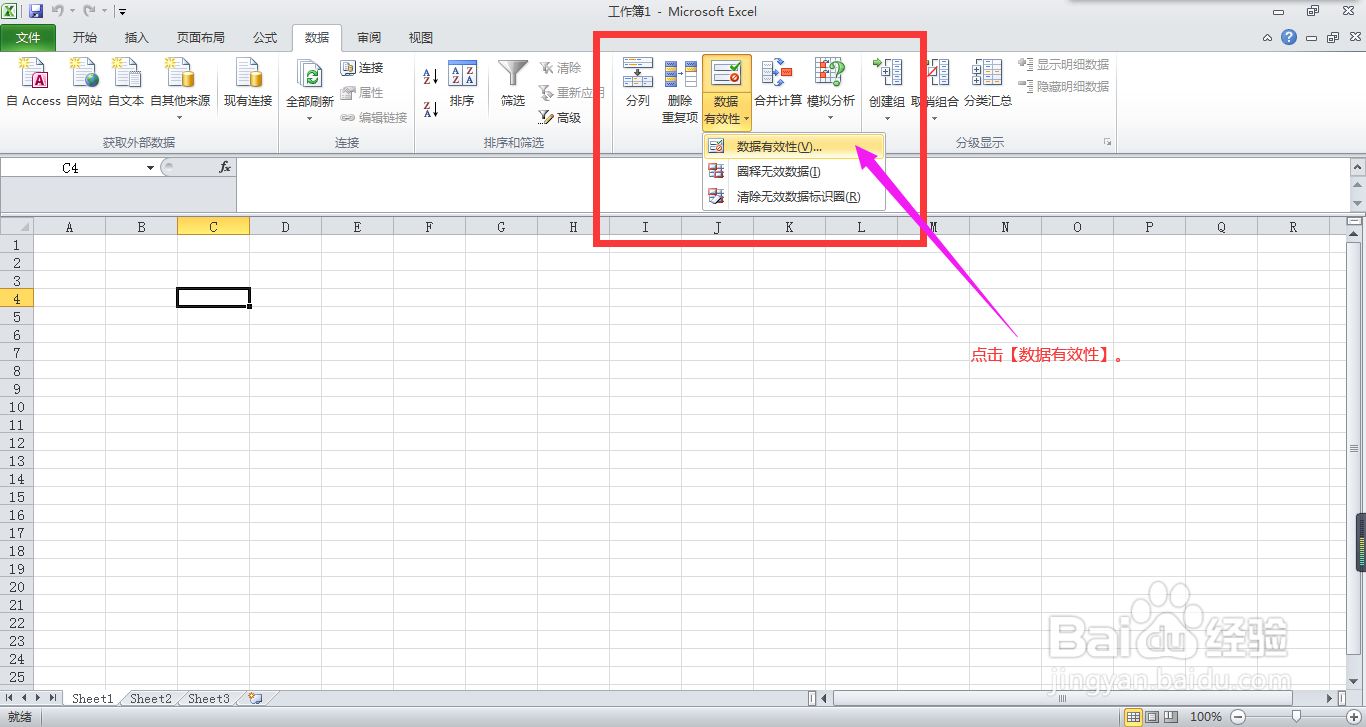Expand the 模拟分析 dropdown arrow
The height and width of the screenshot is (727, 1366).
pyautogui.click(x=831, y=116)
